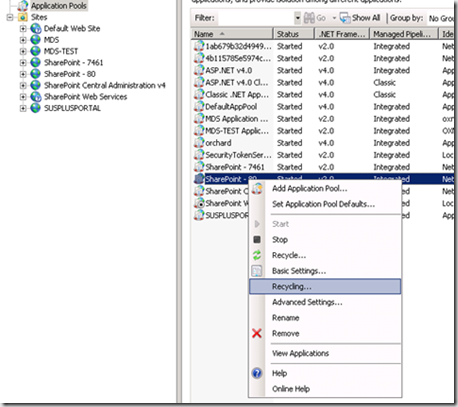
Task: Click the Show All toolbar icon
Action: click(345, 18)
